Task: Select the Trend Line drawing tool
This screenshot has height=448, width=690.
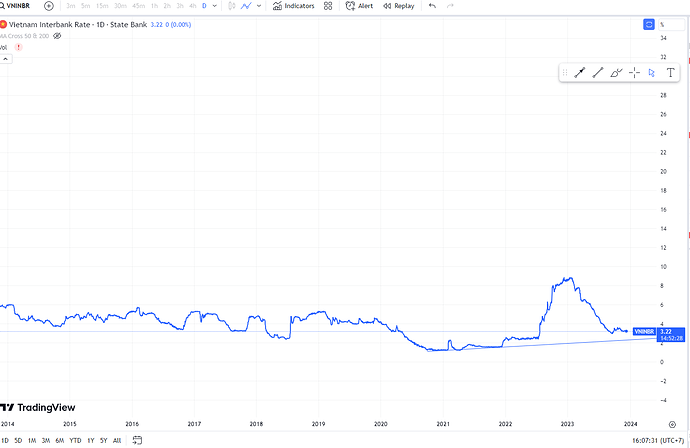Action: coord(580,73)
